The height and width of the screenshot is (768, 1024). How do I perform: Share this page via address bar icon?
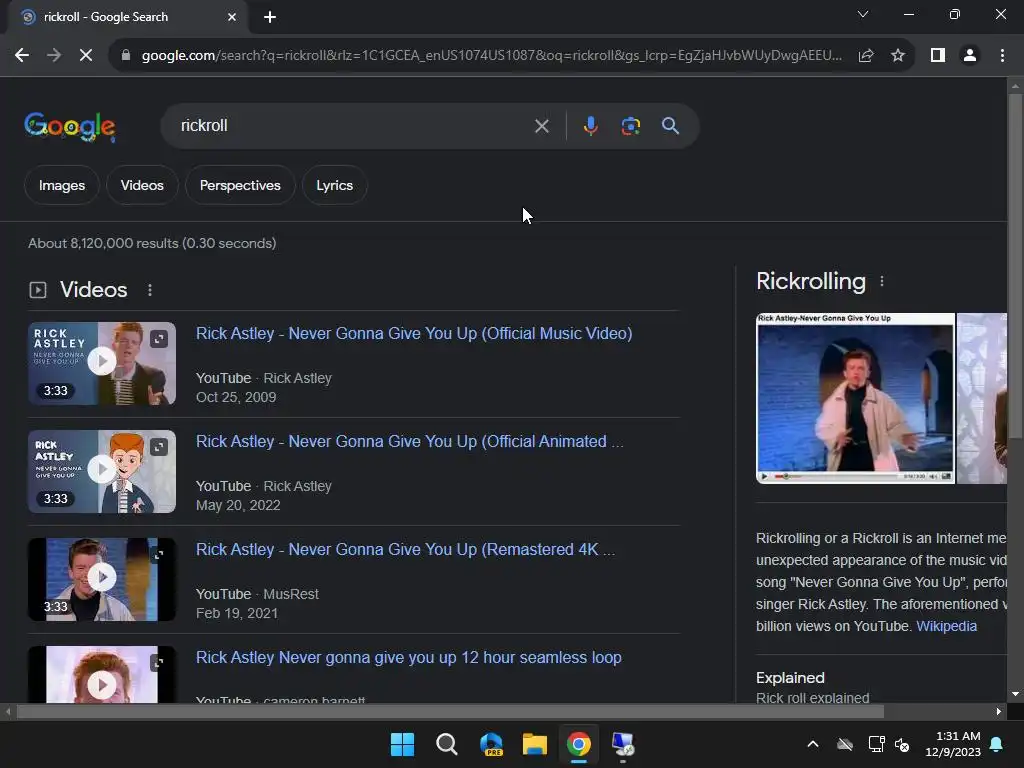[866, 56]
